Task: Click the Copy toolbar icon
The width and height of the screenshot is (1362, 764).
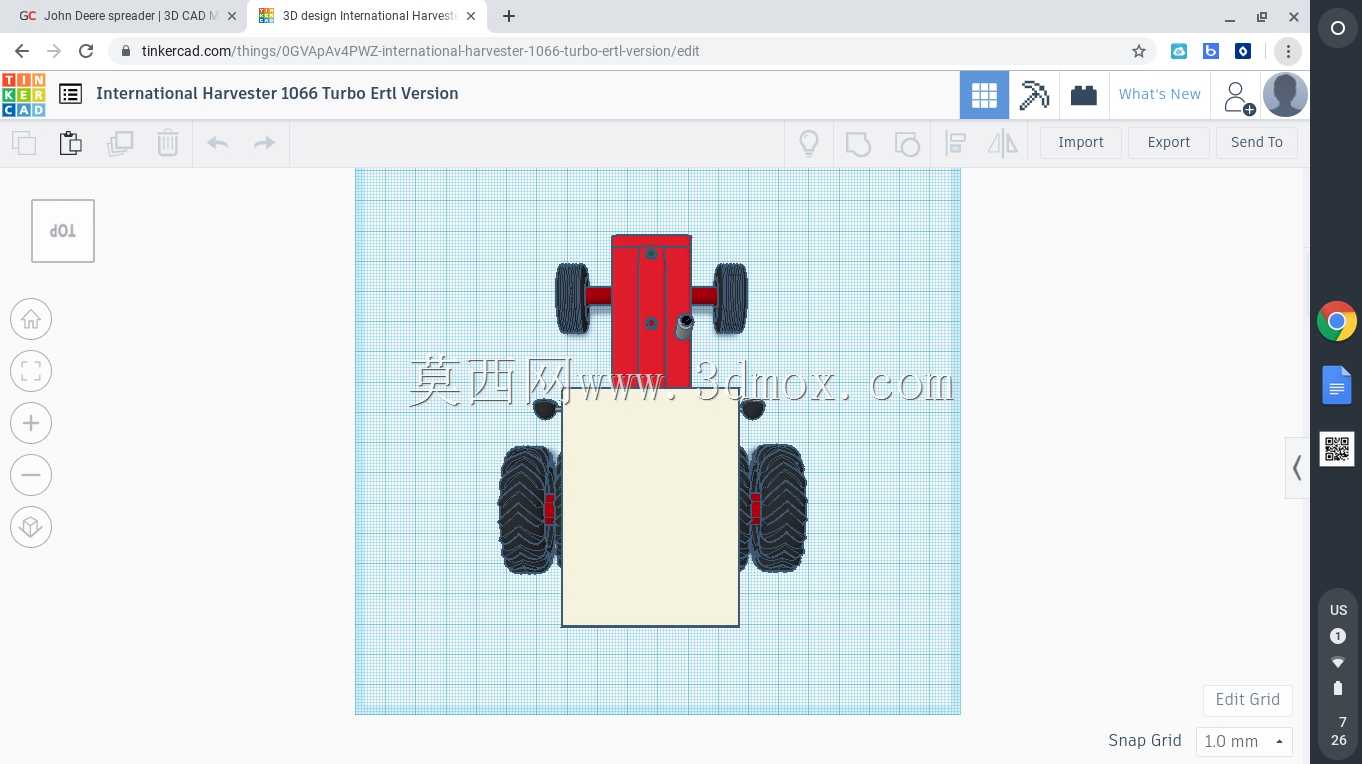Action: tap(24, 143)
